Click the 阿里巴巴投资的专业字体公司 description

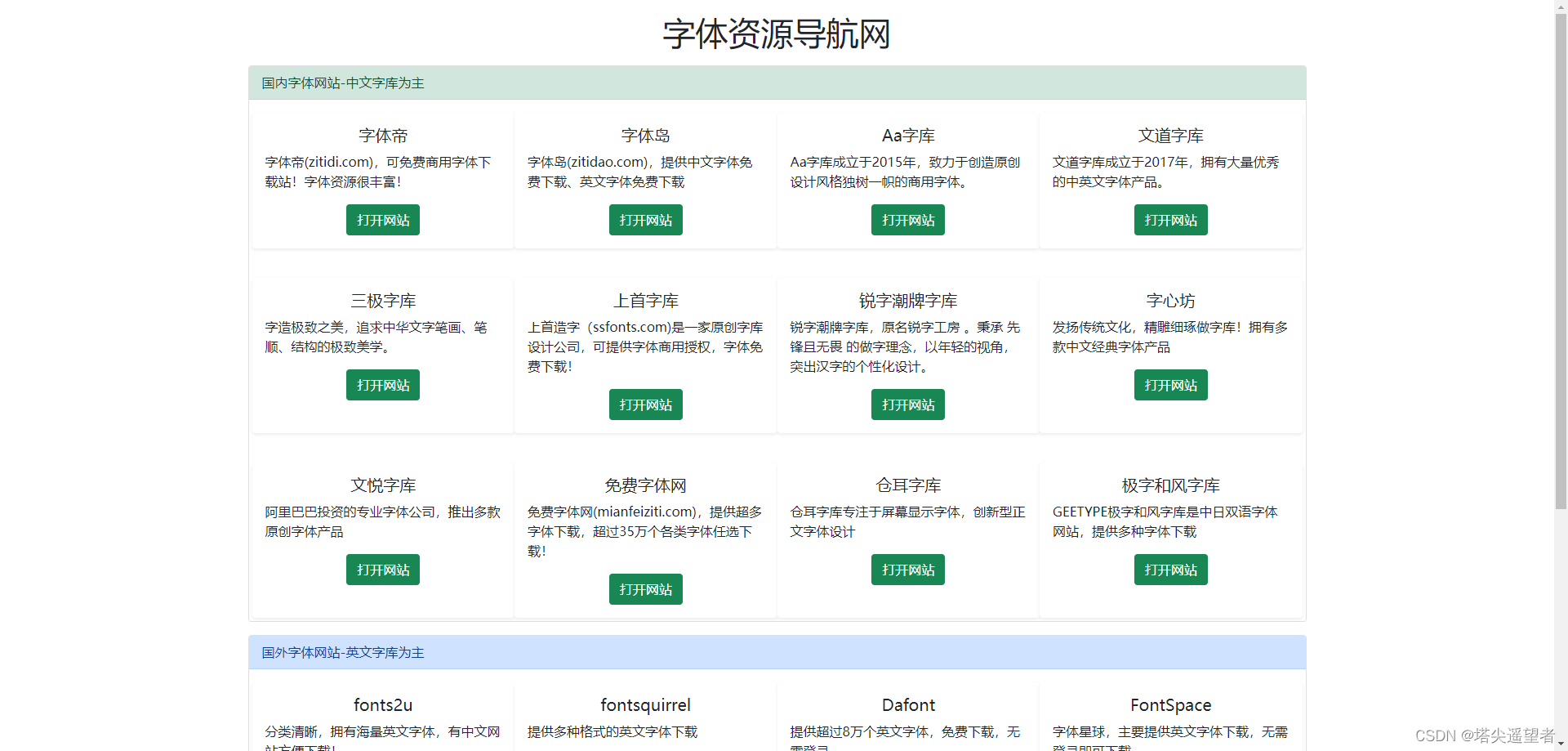pyautogui.click(x=383, y=521)
